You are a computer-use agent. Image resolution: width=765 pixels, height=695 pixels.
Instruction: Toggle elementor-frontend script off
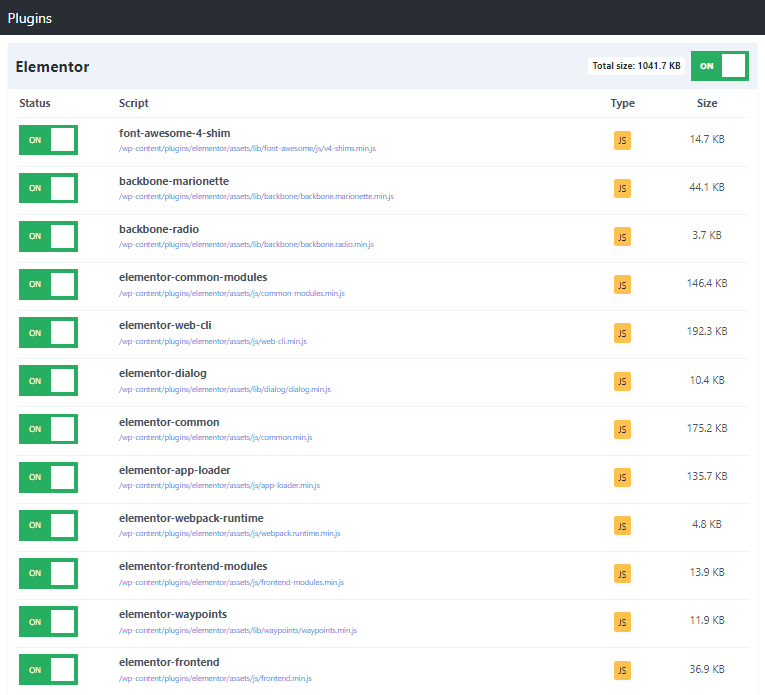click(48, 670)
